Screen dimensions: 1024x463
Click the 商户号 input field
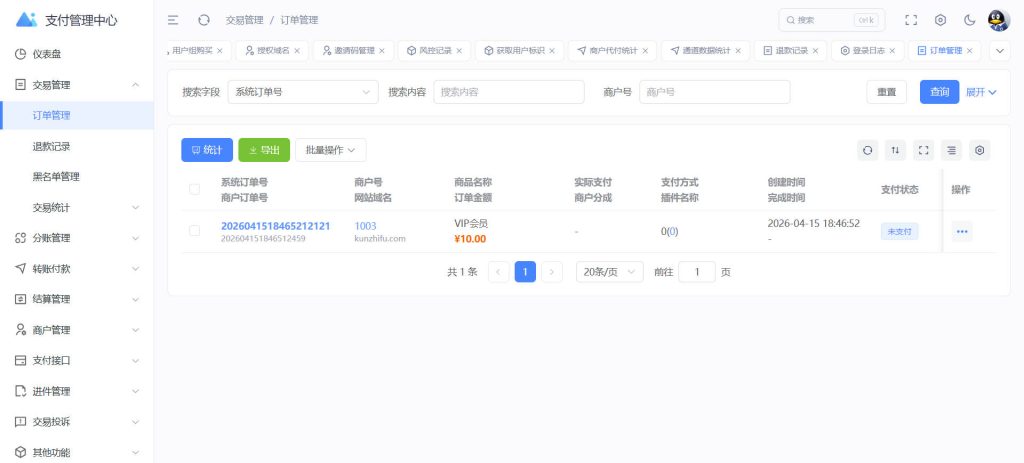[x=714, y=92]
